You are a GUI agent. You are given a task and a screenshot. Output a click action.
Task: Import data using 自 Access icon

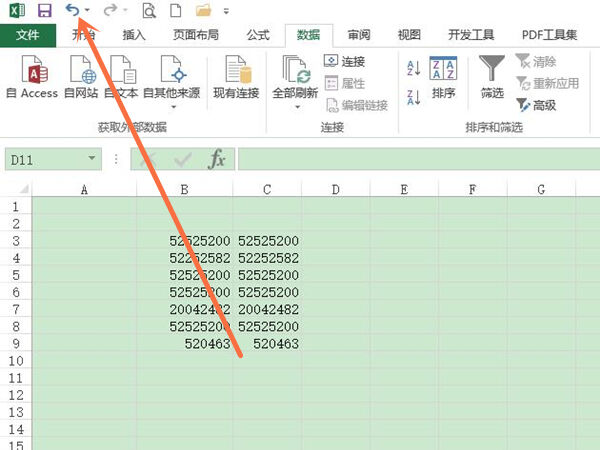(33, 77)
